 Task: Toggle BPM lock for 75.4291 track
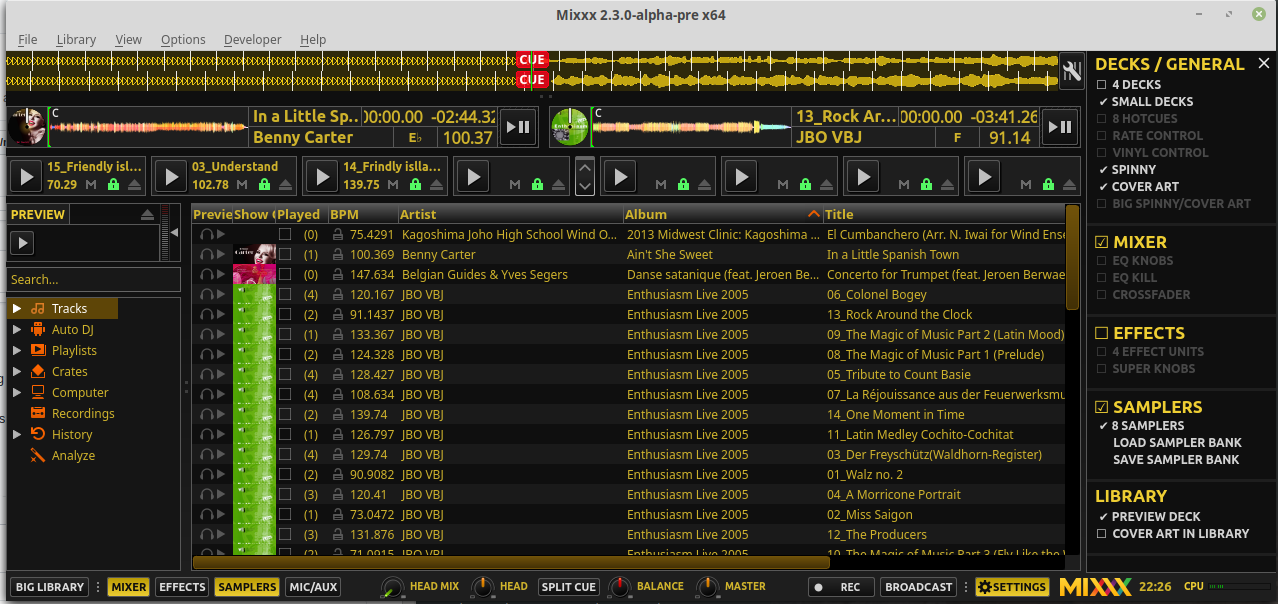click(x=338, y=234)
